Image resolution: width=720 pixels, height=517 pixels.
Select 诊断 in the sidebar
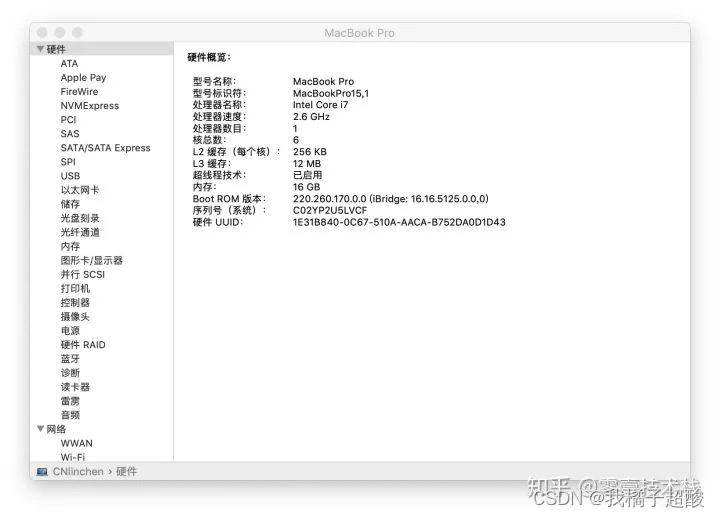click(x=70, y=373)
